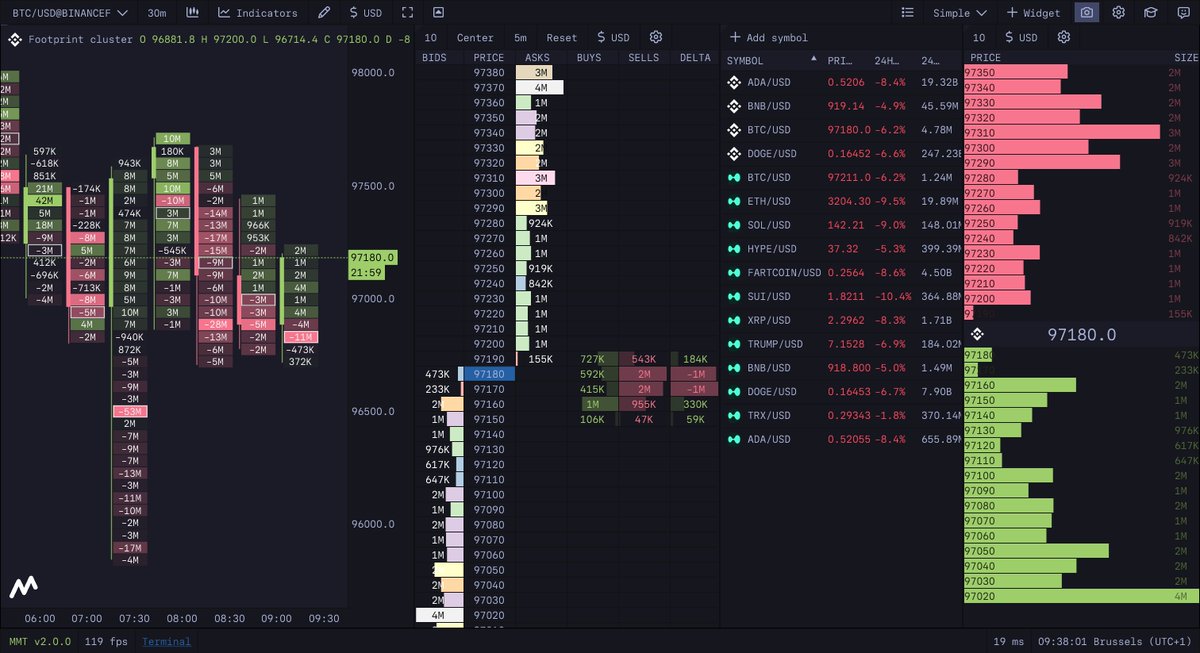The image size is (1200, 653).
Task: Toggle USD values in the order book panel
Action: (613, 37)
